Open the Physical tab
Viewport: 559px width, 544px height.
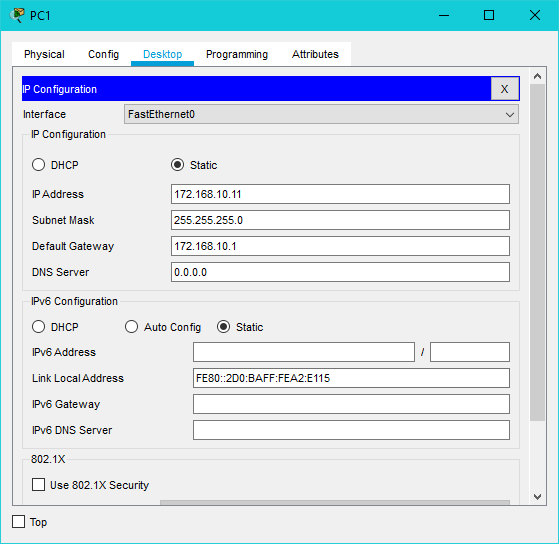tap(44, 54)
